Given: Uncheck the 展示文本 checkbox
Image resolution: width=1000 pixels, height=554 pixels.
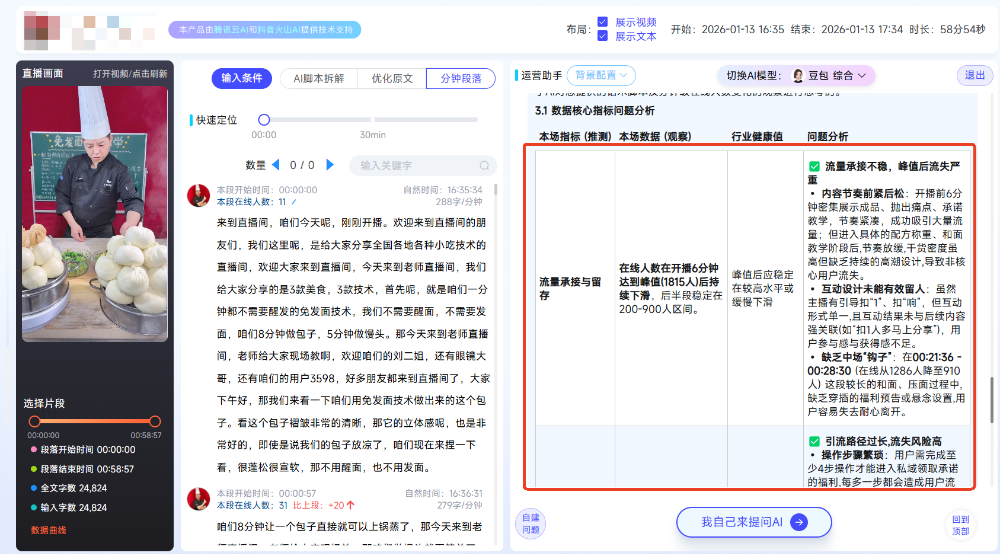Looking at the screenshot, I should 602,36.
